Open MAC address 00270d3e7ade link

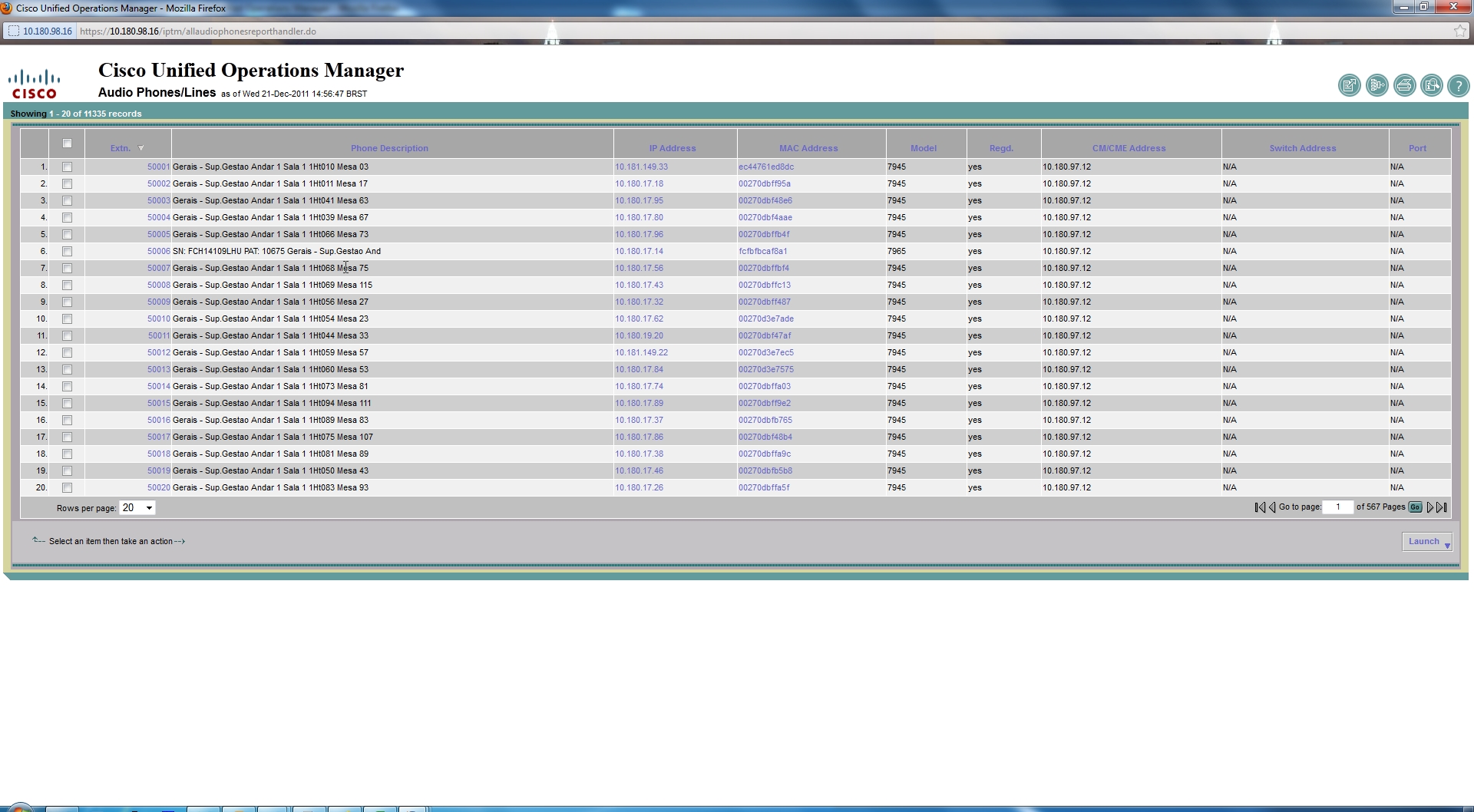[x=766, y=319]
